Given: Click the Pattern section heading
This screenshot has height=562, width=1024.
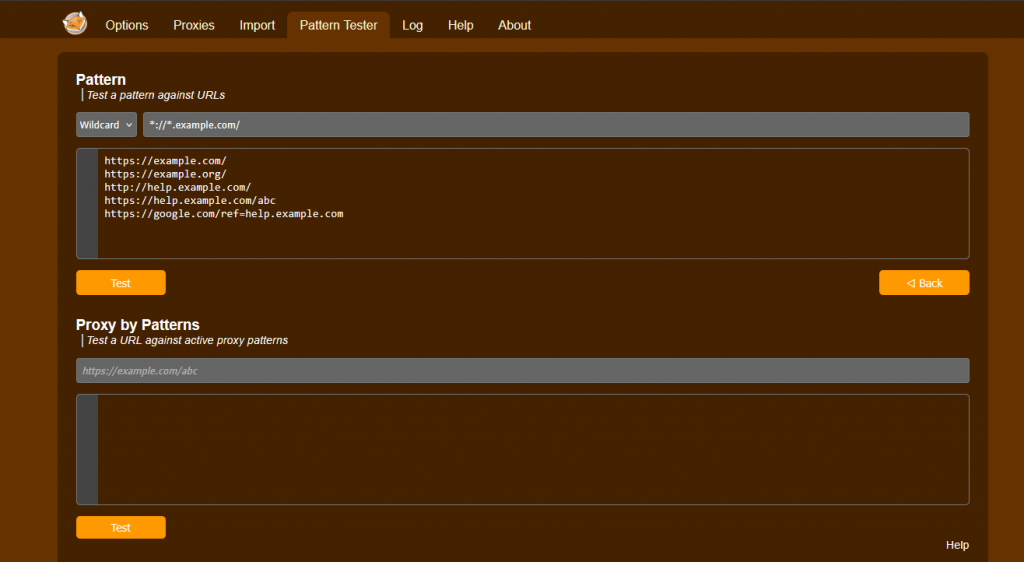Looking at the screenshot, I should coord(101,80).
